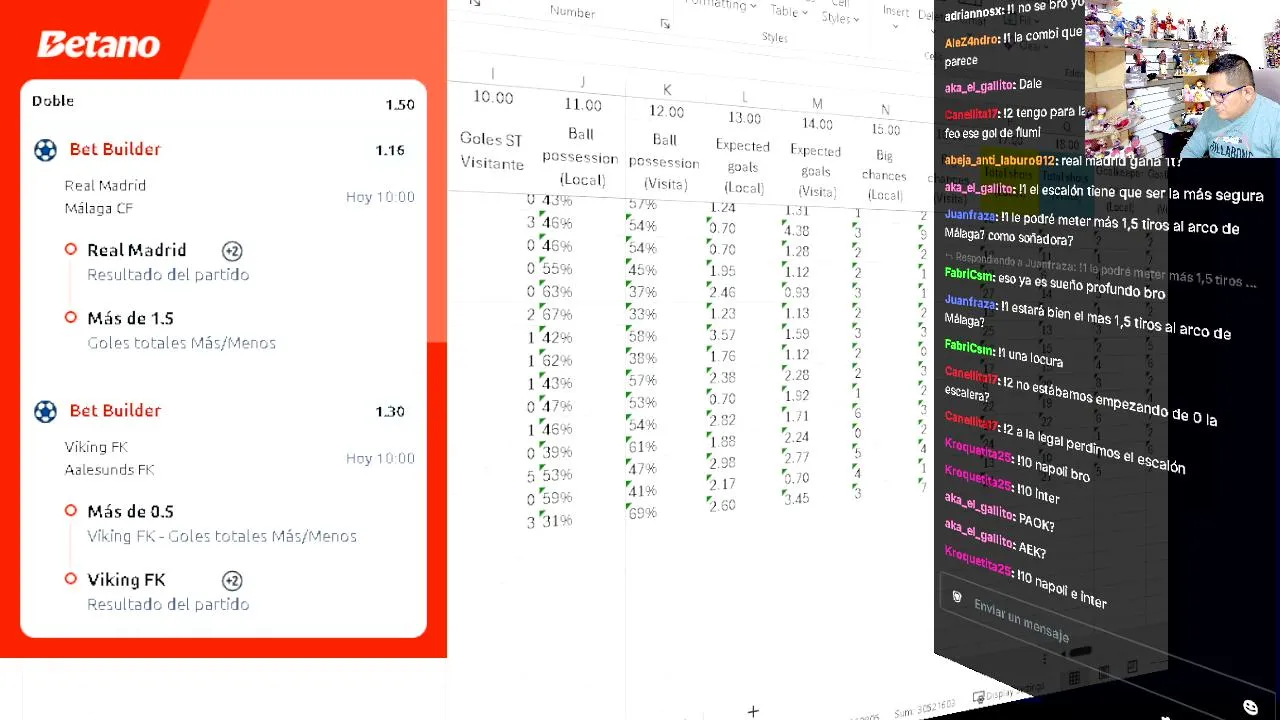
Task: Switch to Normal view grid icon in Excel
Action: tap(1074, 678)
